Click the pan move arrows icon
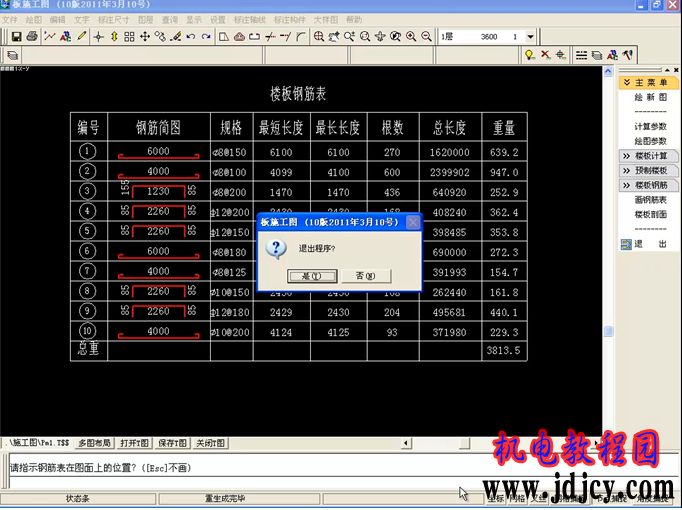682x510 pixels. coord(145,37)
